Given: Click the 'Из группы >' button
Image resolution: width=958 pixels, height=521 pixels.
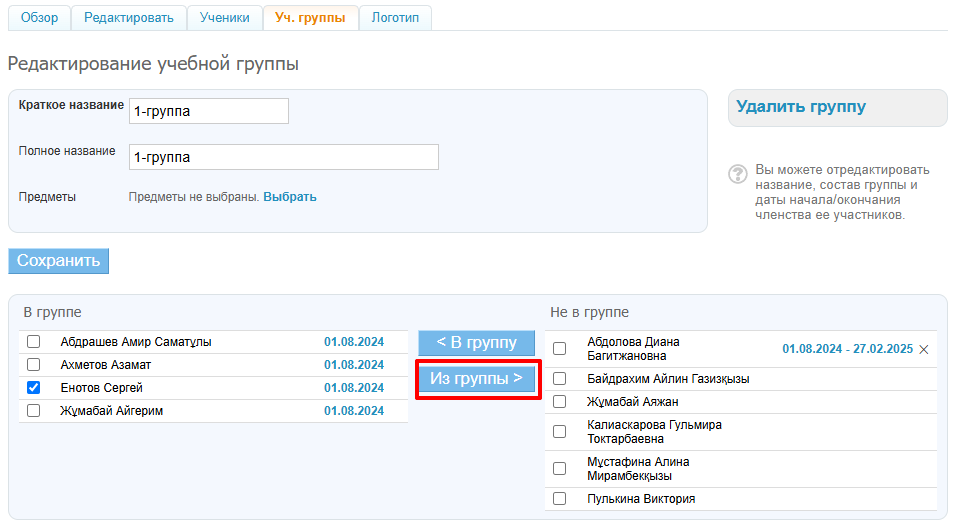Looking at the screenshot, I should point(477,379).
